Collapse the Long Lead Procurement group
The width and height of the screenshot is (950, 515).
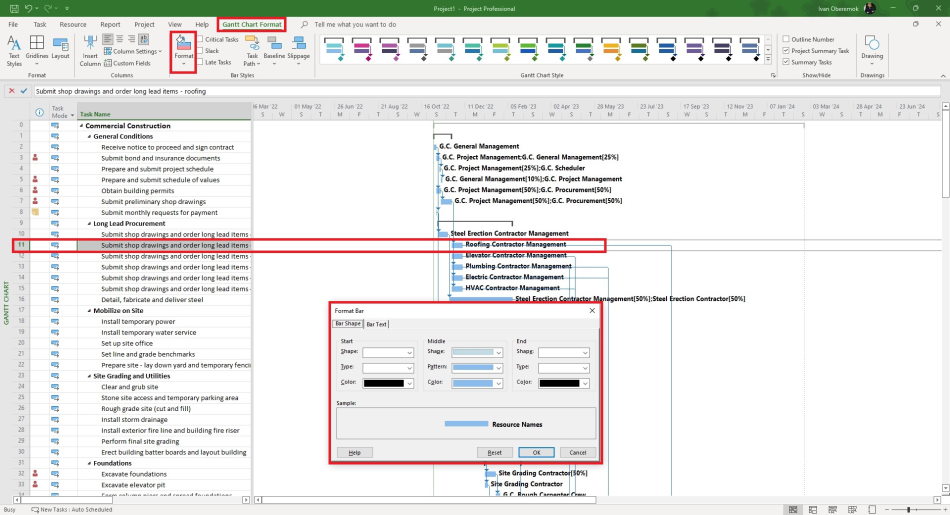[x=90, y=224]
